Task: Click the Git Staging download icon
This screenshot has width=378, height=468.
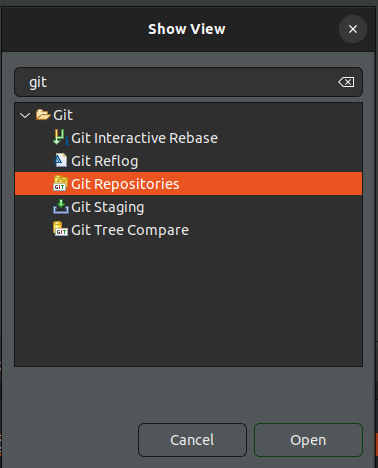Action: tap(61, 206)
